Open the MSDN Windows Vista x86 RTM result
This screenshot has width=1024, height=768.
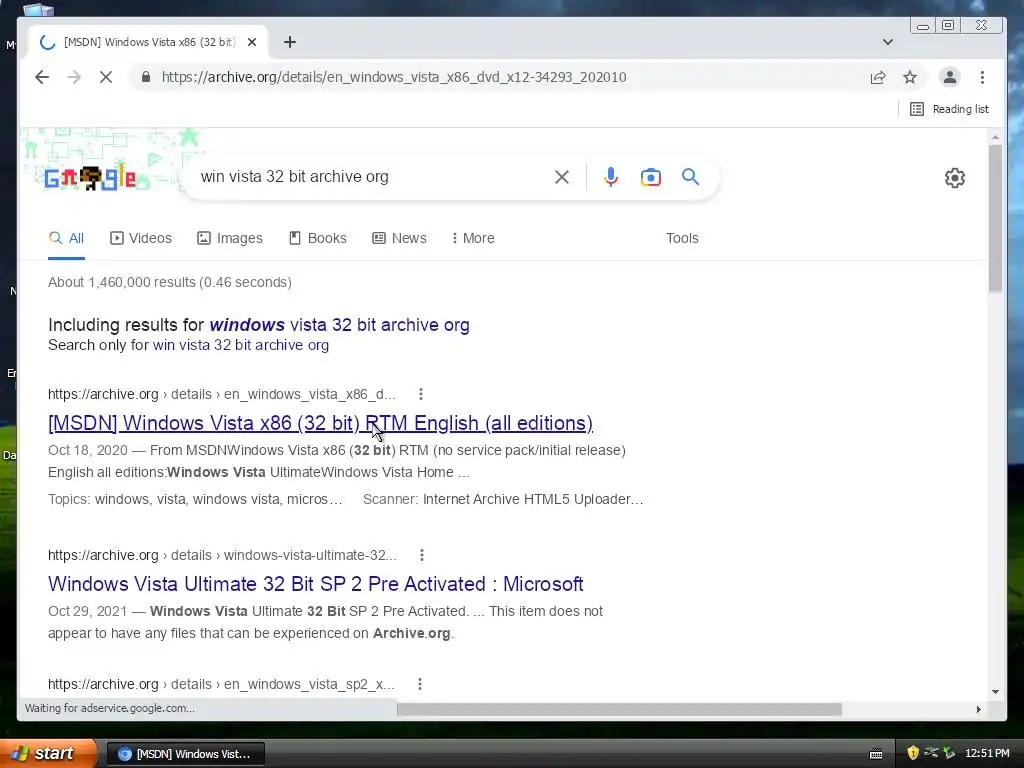tap(321, 423)
